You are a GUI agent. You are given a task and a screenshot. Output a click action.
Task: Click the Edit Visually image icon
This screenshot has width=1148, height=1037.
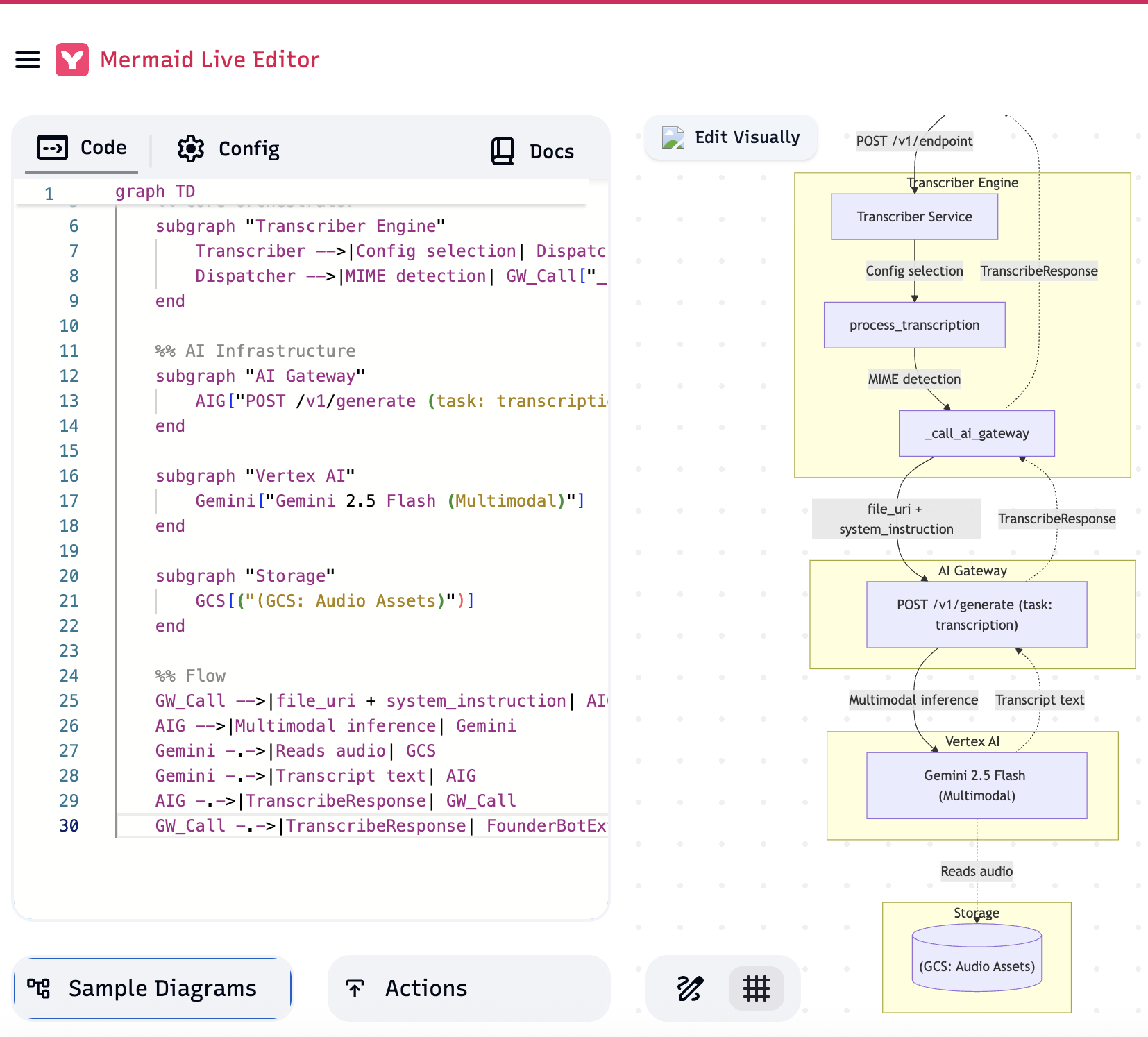coord(673,137)
